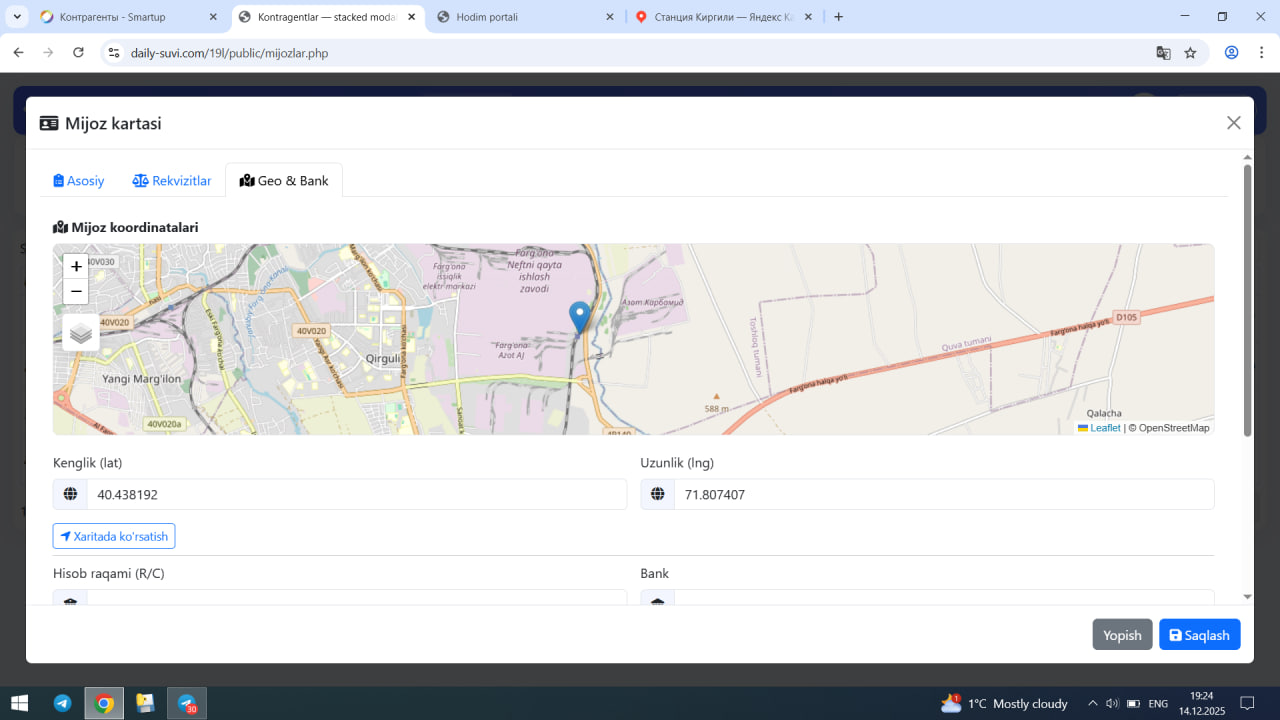Image resolution: width=1280 pixels, height=720 pixels.
Task: Open the Telegram icon with 30 badge
Action: tap(187, 703)
